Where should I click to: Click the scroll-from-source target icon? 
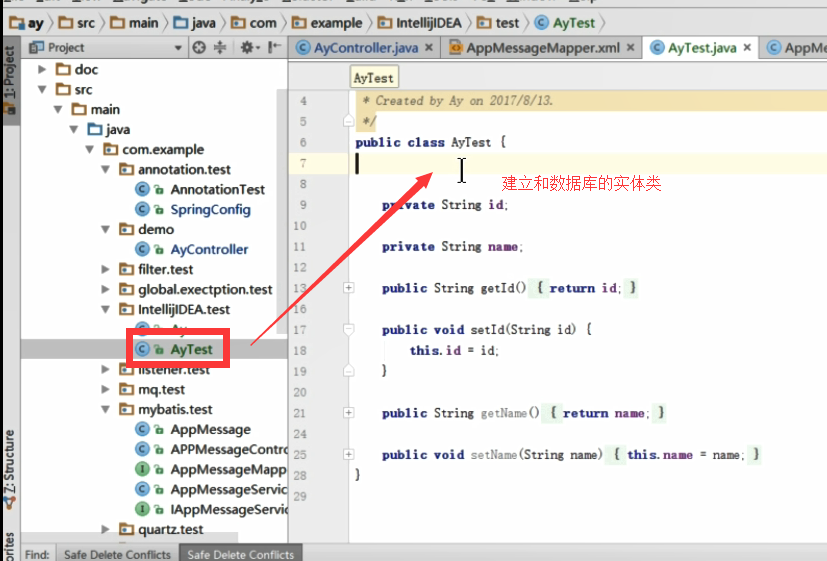(x=199, y=47)
